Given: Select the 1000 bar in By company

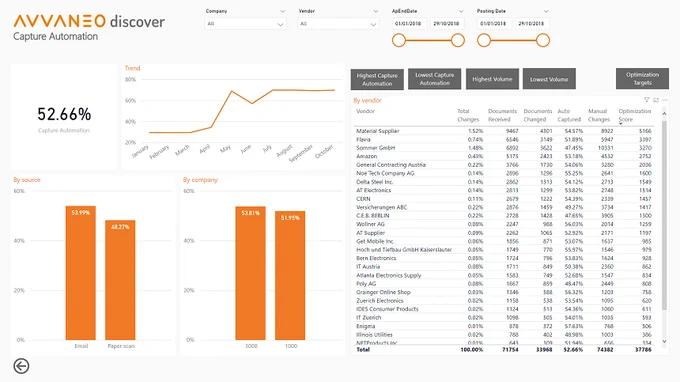Looking at the screenshot, I should 290,275.
